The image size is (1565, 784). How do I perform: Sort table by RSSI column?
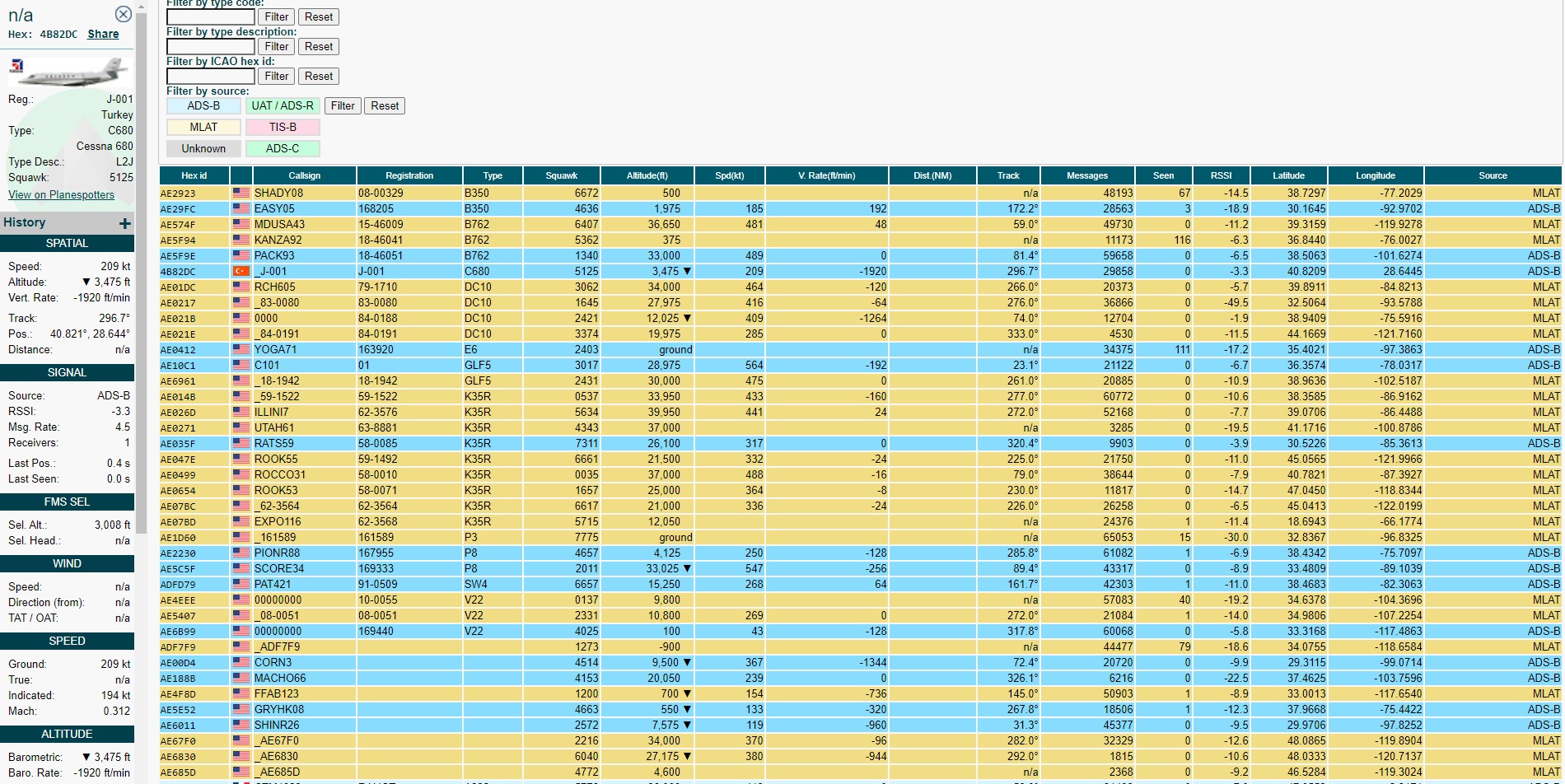pos(1222,175)
